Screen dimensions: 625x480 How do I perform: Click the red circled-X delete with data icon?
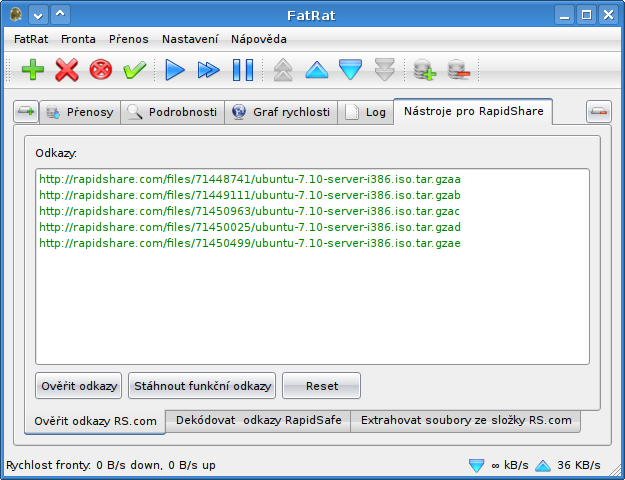pyautogui.click(x=101, y=70)
